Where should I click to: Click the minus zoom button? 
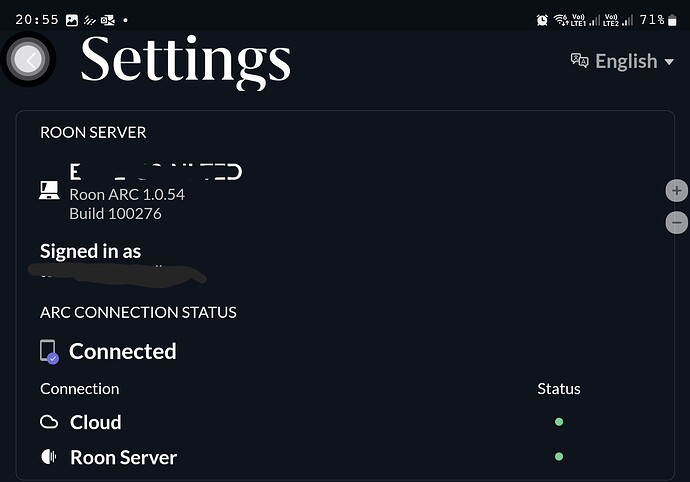tap(676, 222)
